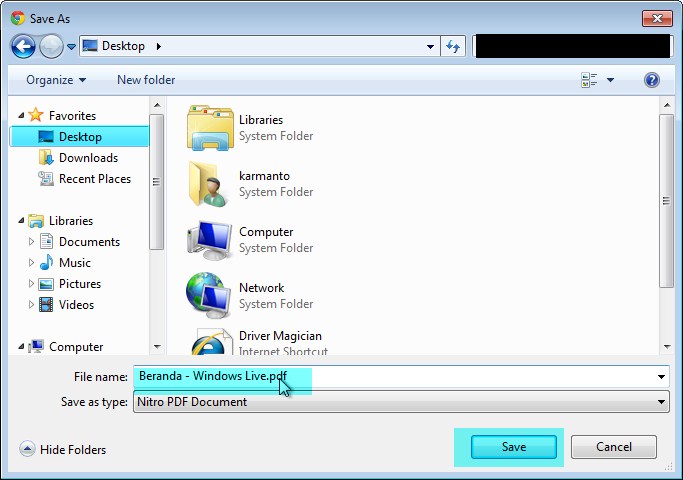683x480 pixels.
Task: Select Documents library in navigation pane
Action: point(89,241)
